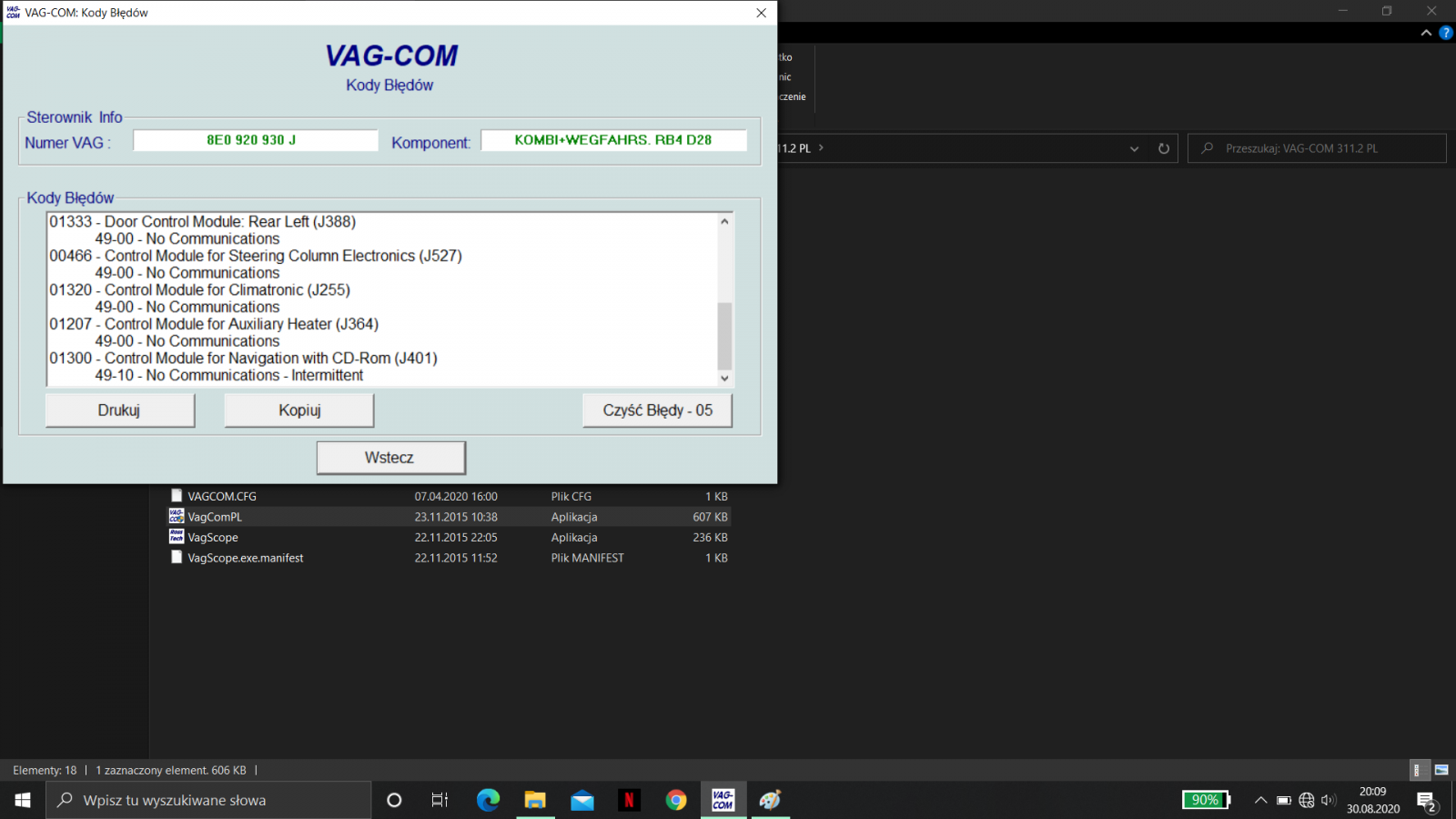Click the Plik CFG type cell

(x=571, y=497)
